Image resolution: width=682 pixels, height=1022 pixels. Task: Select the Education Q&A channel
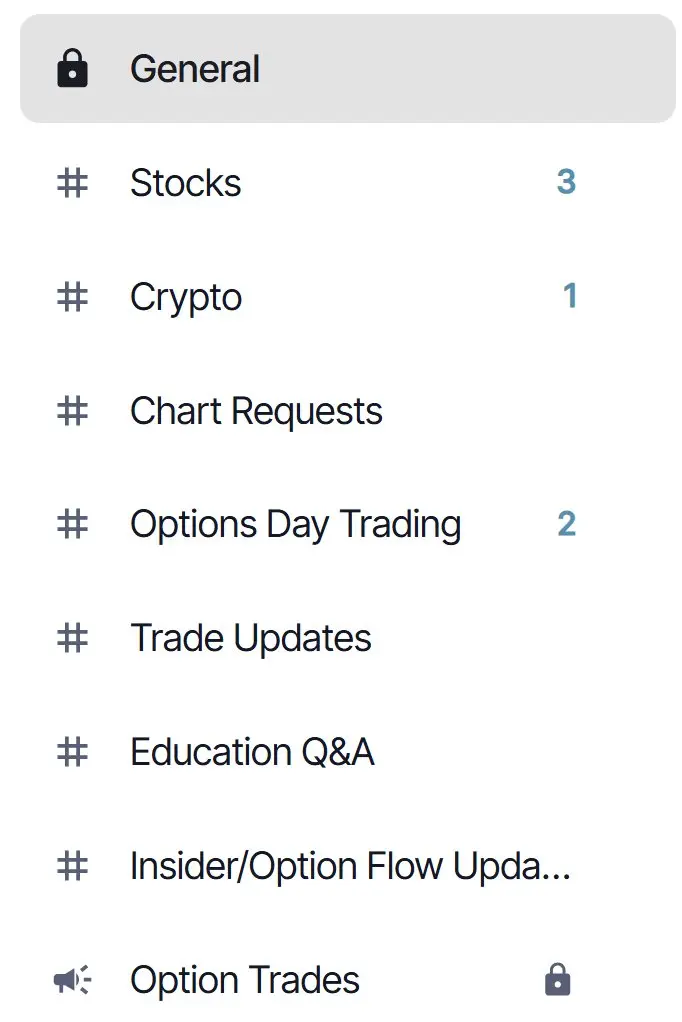[348, 752]
